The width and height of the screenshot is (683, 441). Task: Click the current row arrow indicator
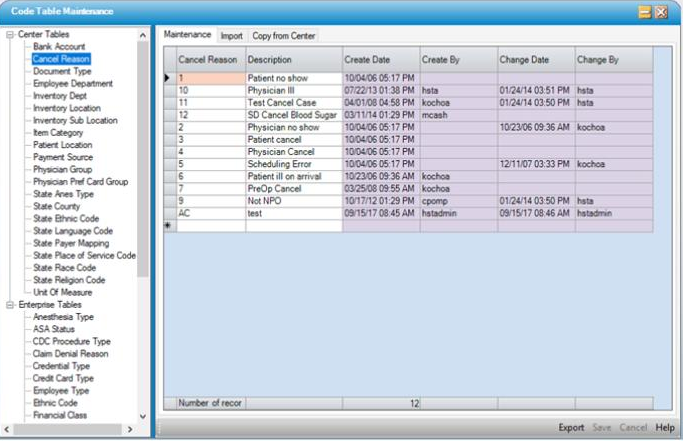coord(169,78)
